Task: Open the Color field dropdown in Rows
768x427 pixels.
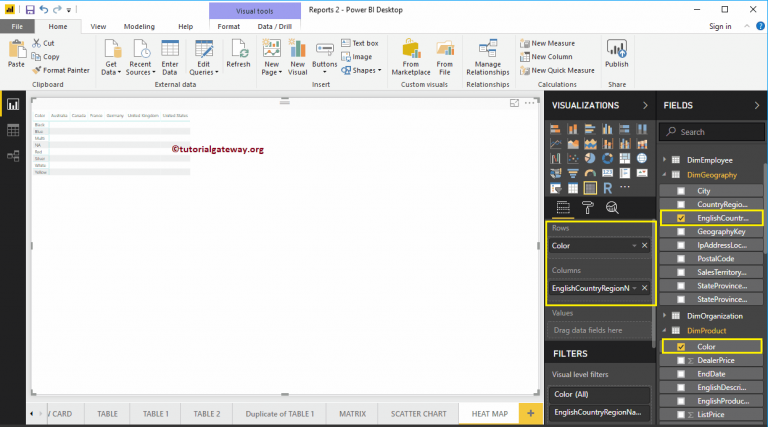Action: point(634,245)
